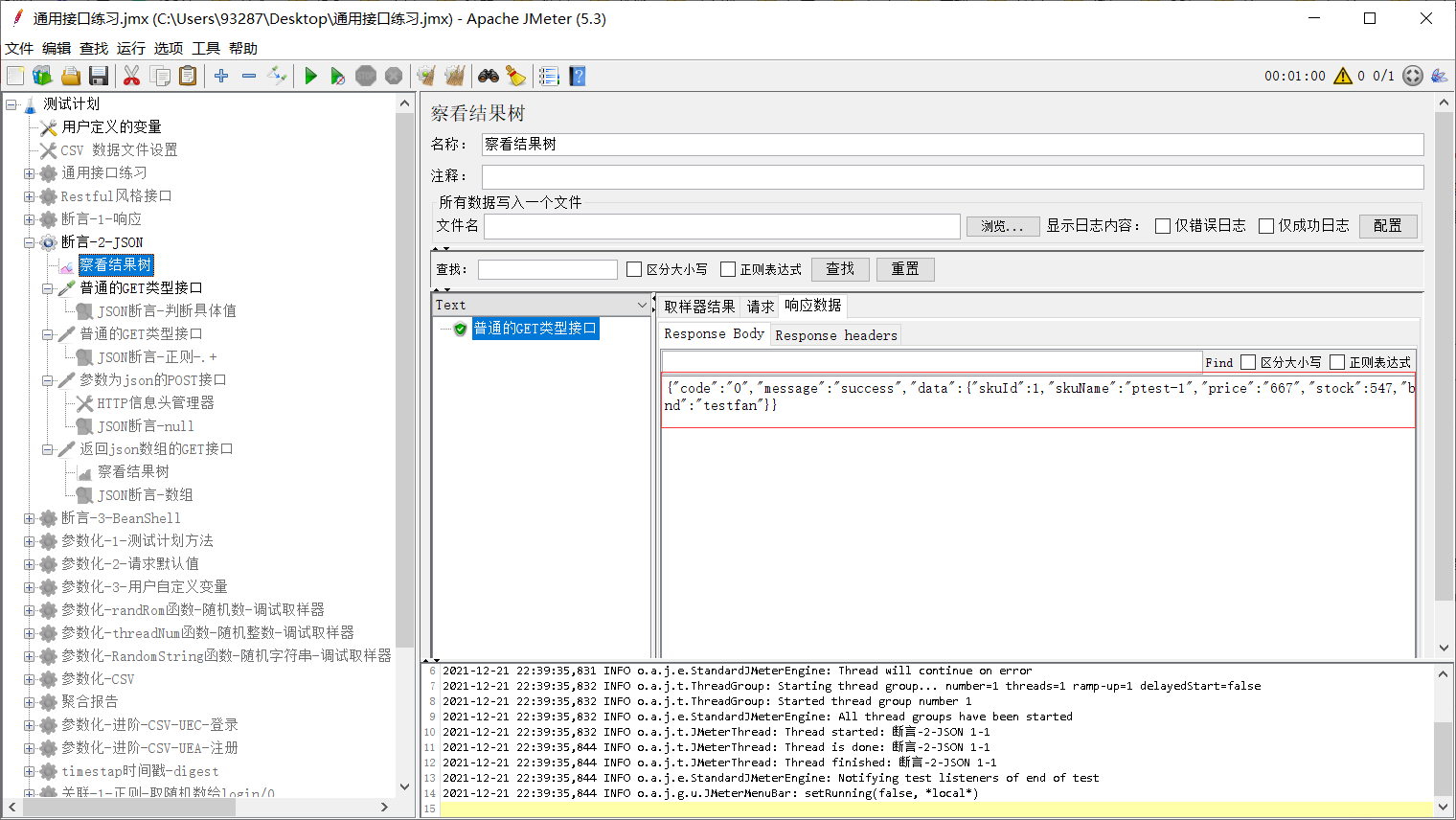
Task: Enable 仅成功日志 checkbox
Action: [1266, 226]
